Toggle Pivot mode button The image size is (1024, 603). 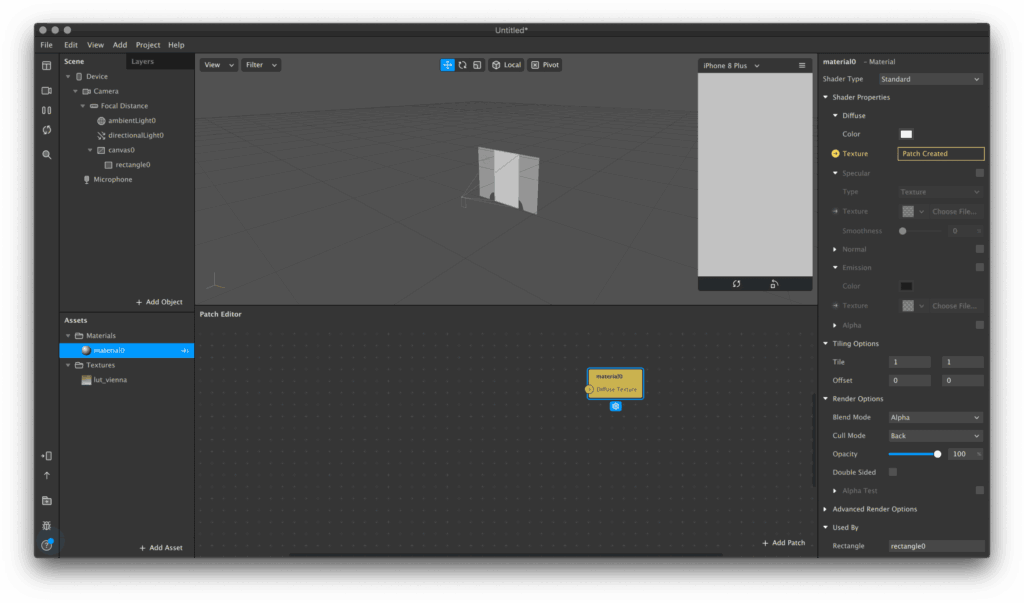[x=545, y=65]
